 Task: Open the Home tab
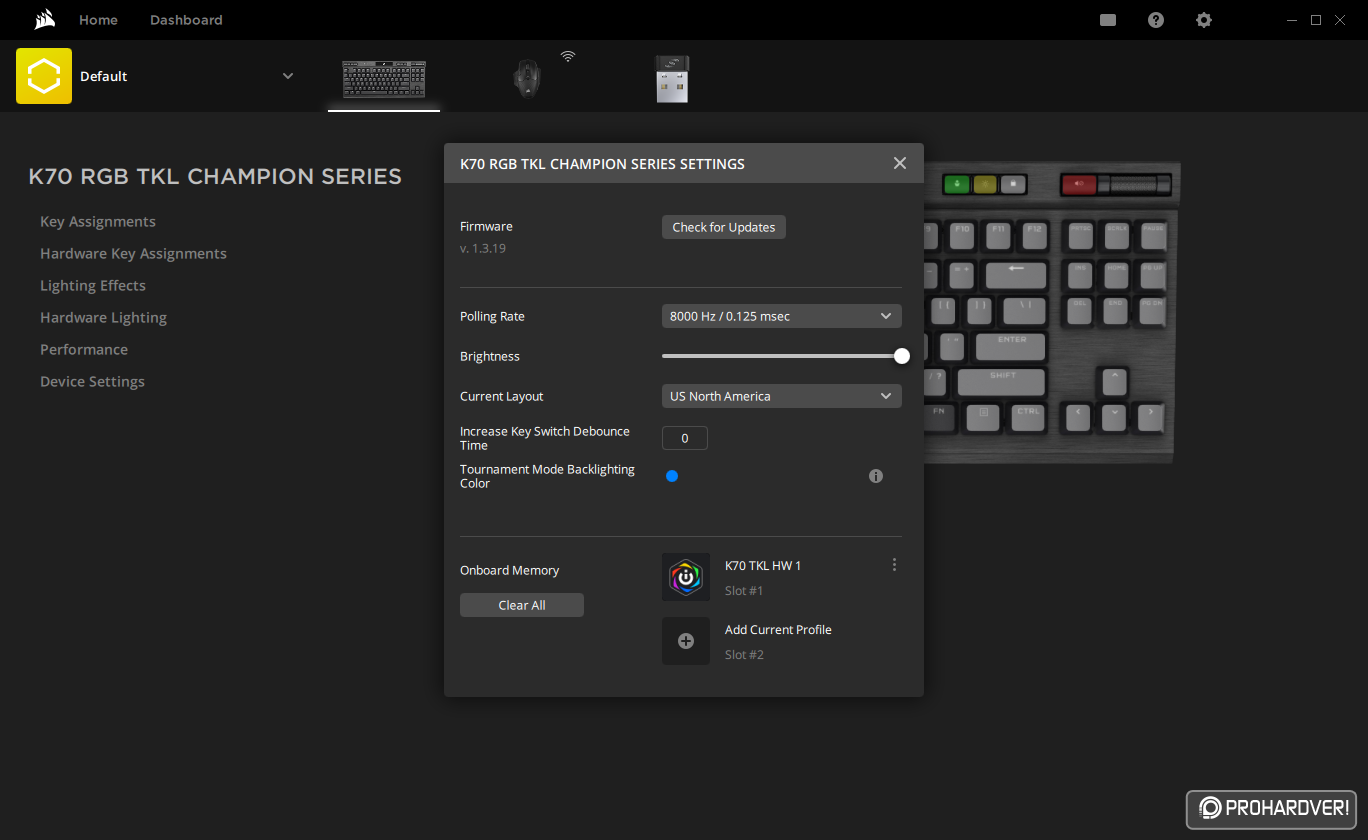(x=98, y=20)
